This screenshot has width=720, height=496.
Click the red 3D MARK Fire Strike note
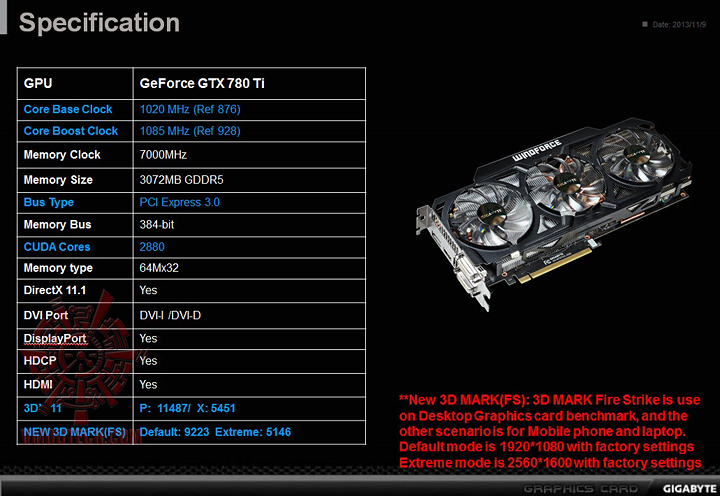point(550,431)
